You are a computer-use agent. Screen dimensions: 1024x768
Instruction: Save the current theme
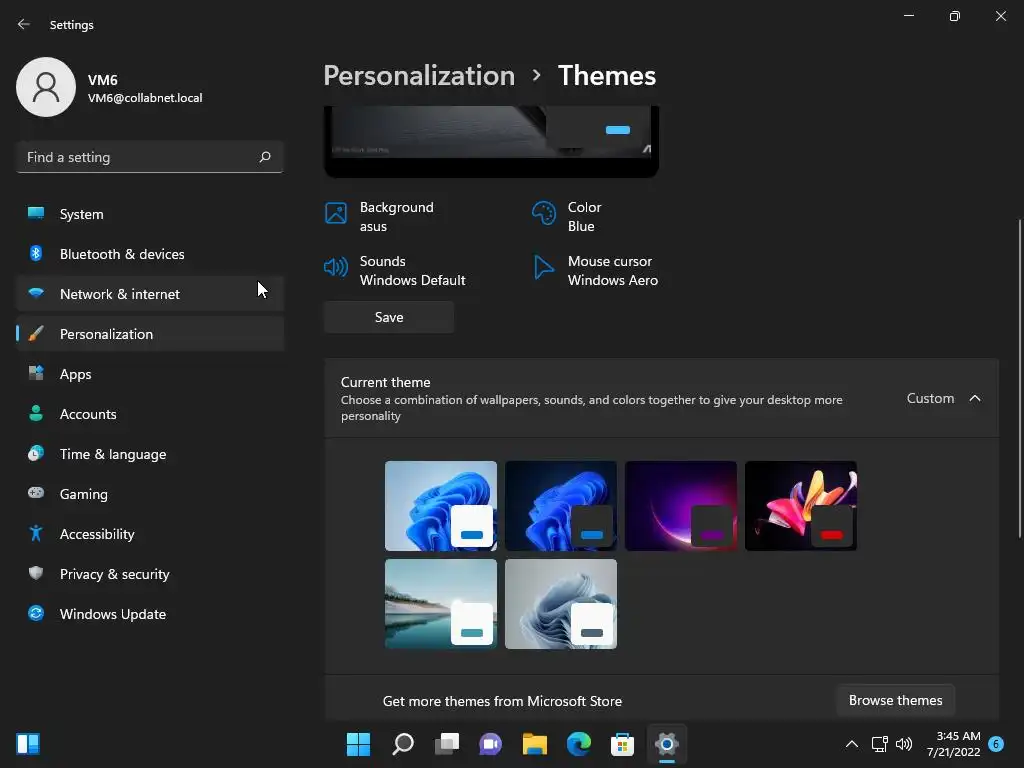(x=389, y=317)
